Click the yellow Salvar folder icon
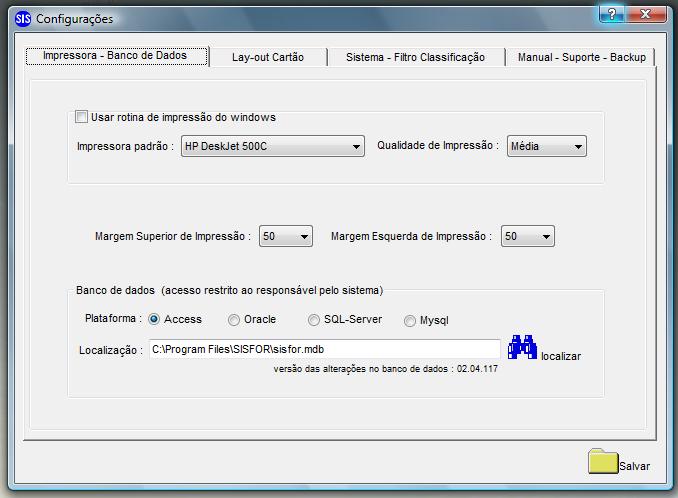 tap(603, 461)
